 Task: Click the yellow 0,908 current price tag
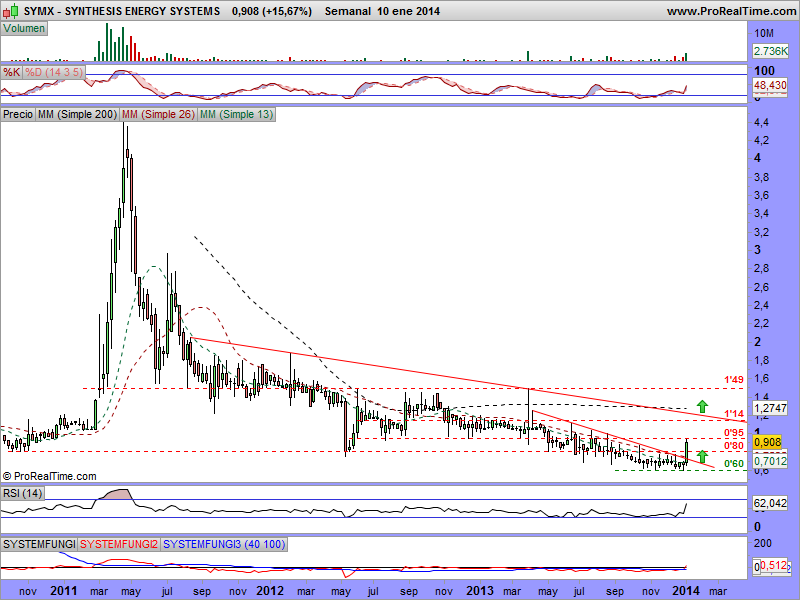(x=767, y=442)
